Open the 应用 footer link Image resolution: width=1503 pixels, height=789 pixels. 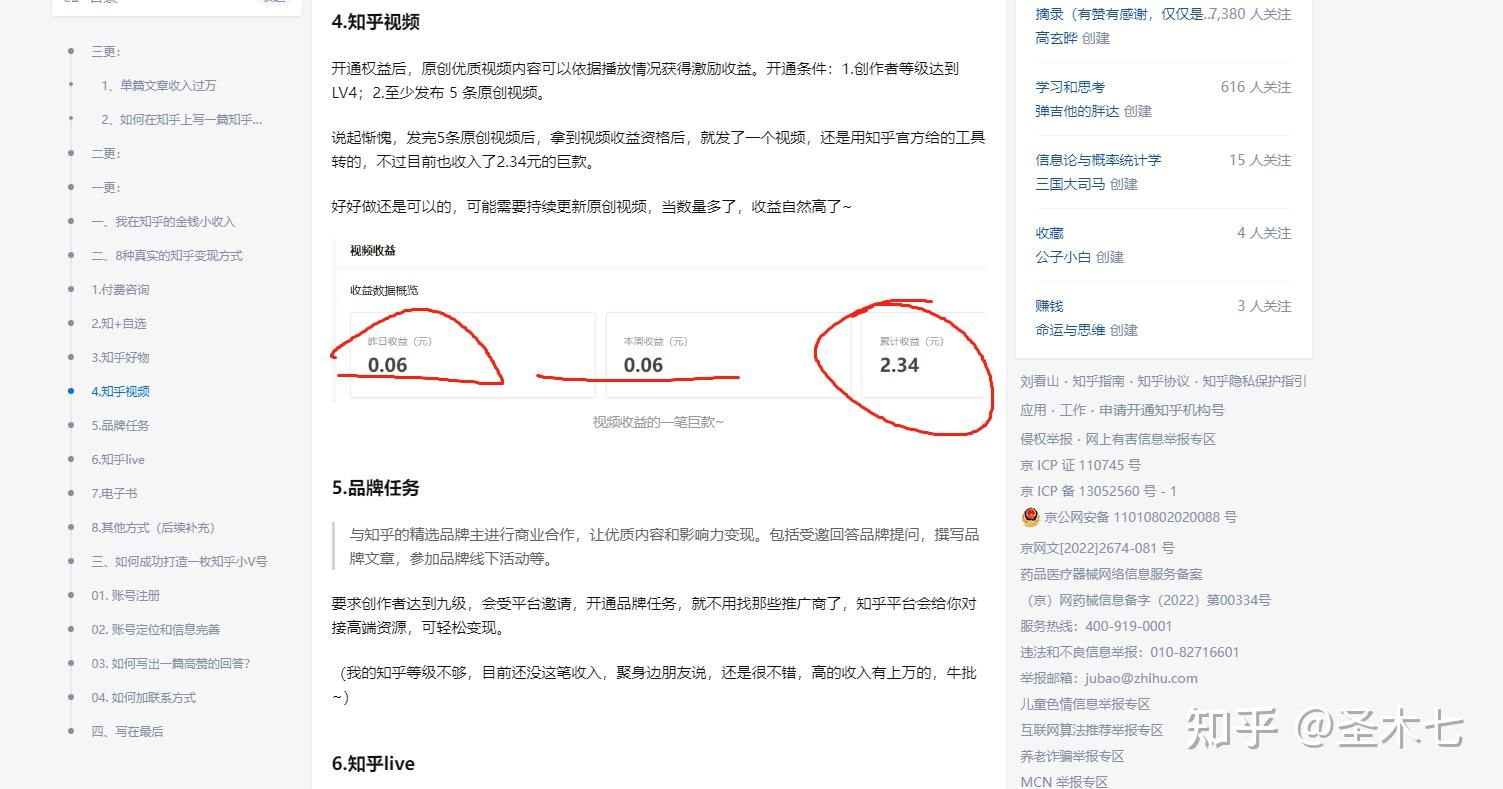click(x=1034, y=410)
